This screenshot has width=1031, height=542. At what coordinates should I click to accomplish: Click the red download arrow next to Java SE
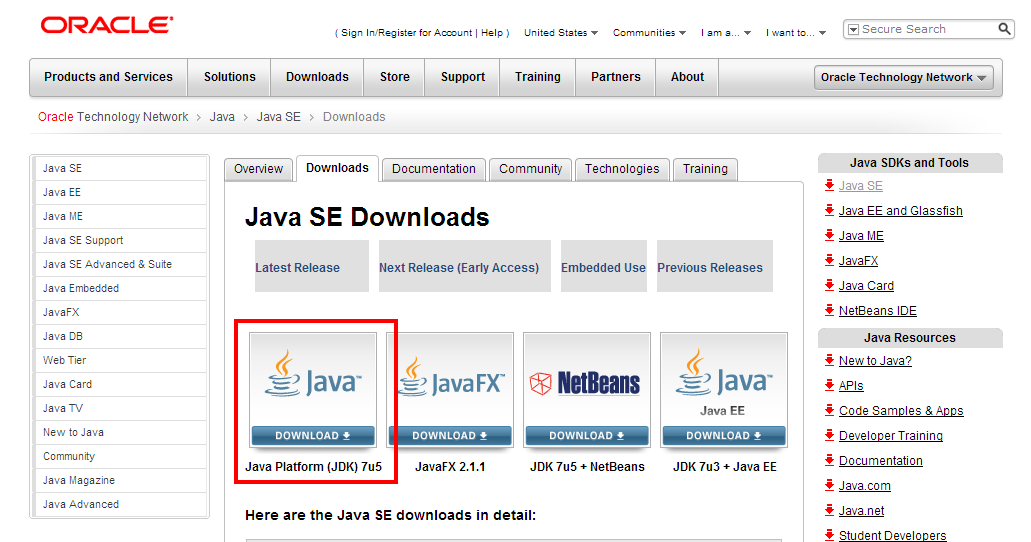tap(829, 185)
